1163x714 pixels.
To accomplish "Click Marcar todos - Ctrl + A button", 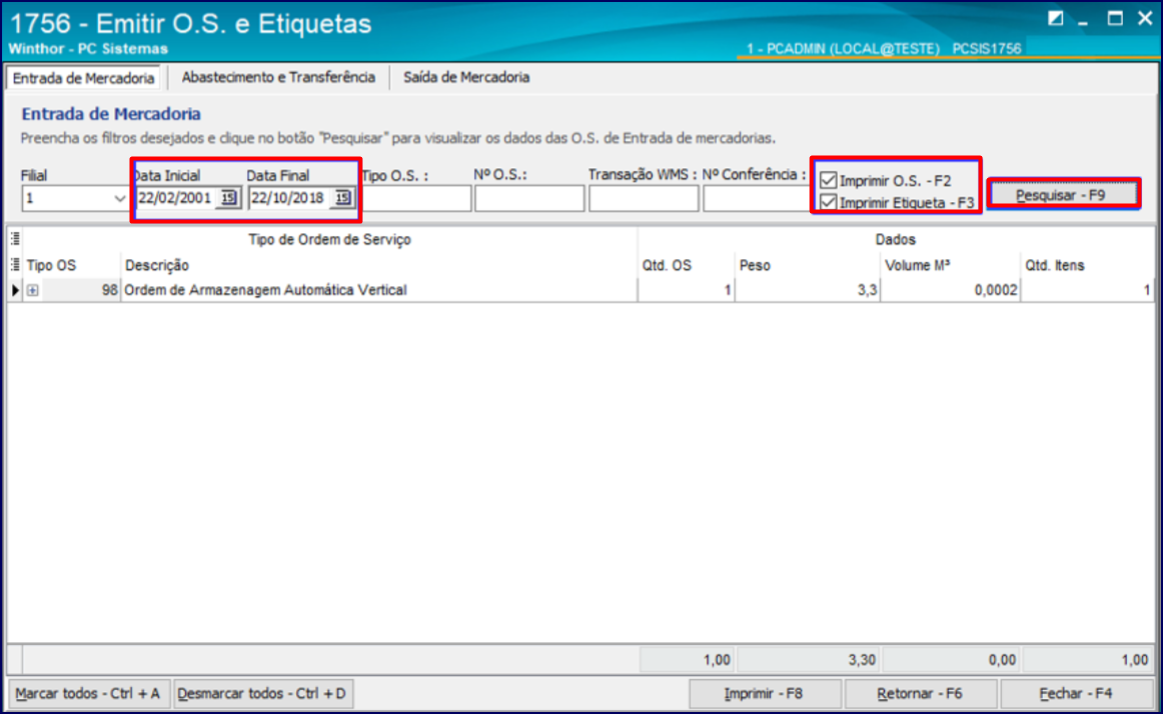I will [x=88, y=693].
